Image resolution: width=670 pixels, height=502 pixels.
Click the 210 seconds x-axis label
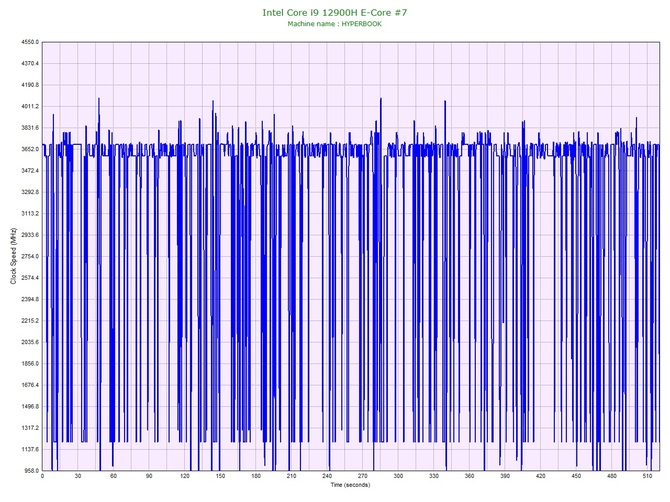291,476
